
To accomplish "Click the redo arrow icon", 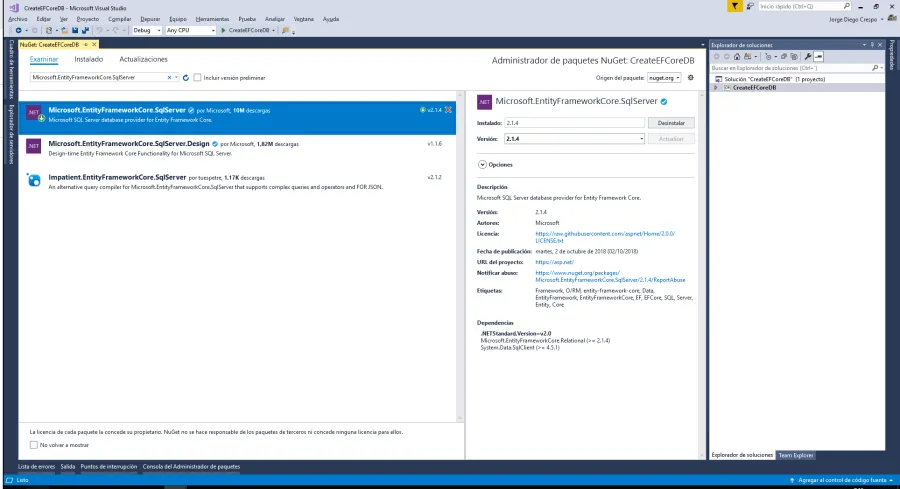I will point(115,30).
